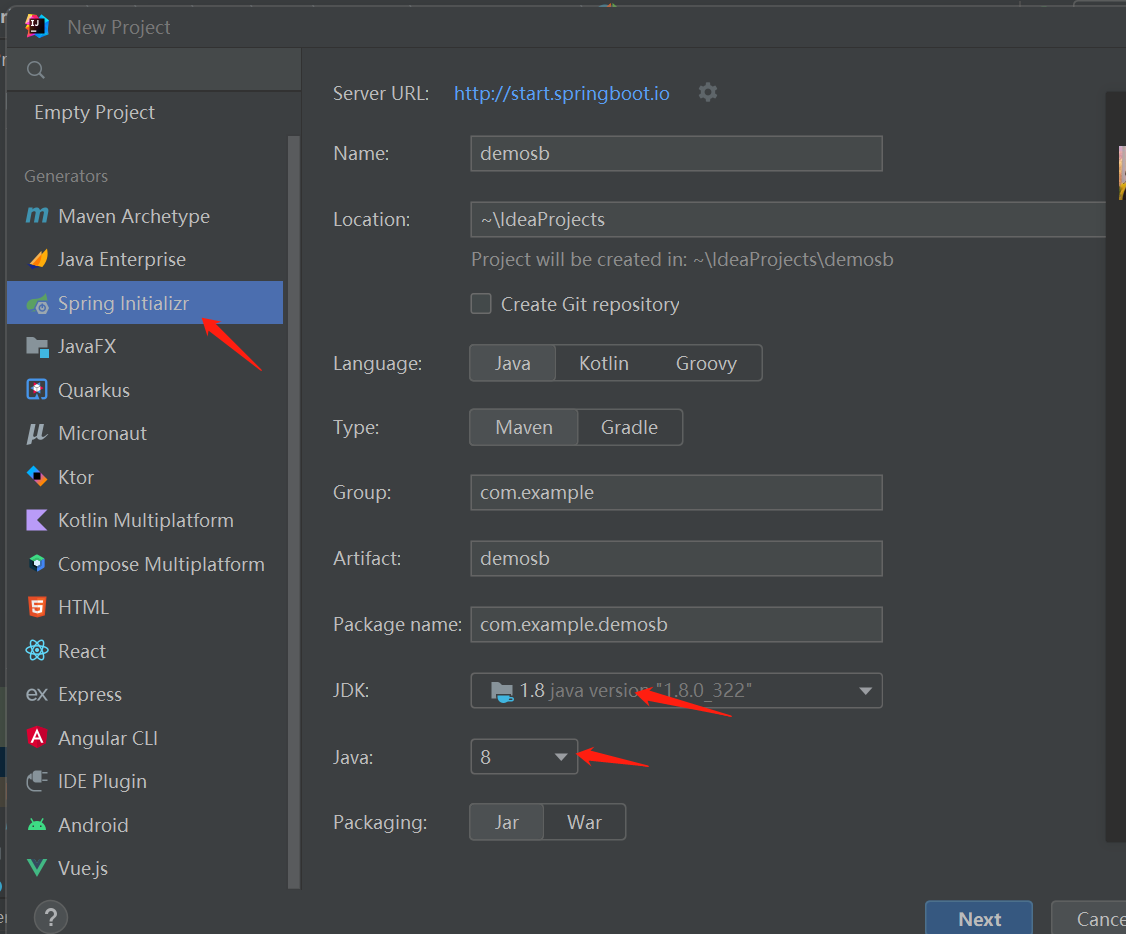Open Spring Initializr server settings gear
This screenshot has width=1126, height=934.
pyautogui.click(x=707, y=92)
